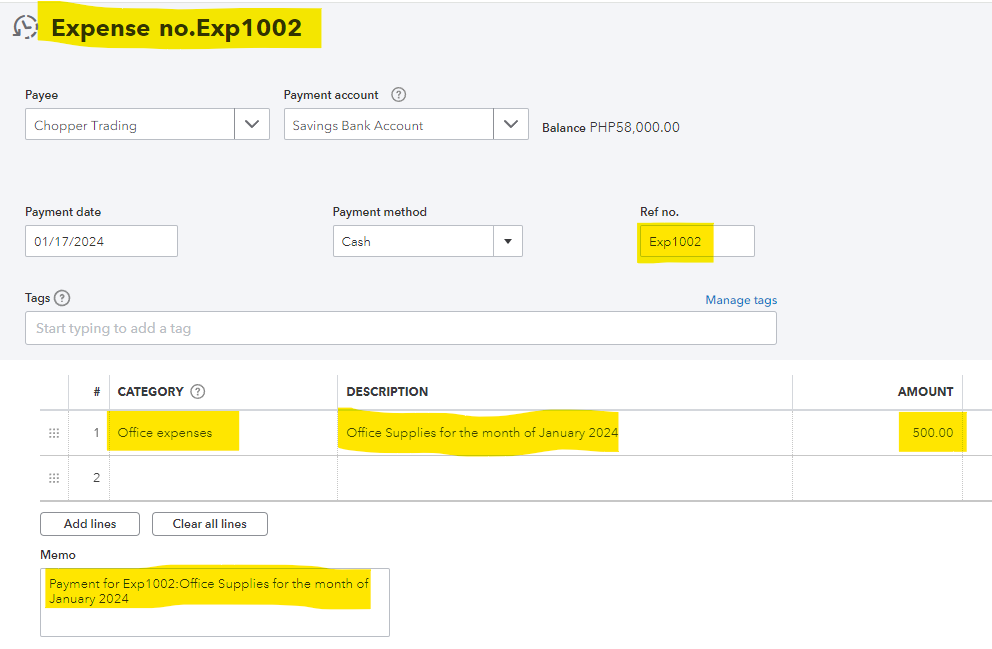The width and height of the screenshot is (992, 649).
Task: Click the Payment account help icon
Action: click(x=398, y=95)
